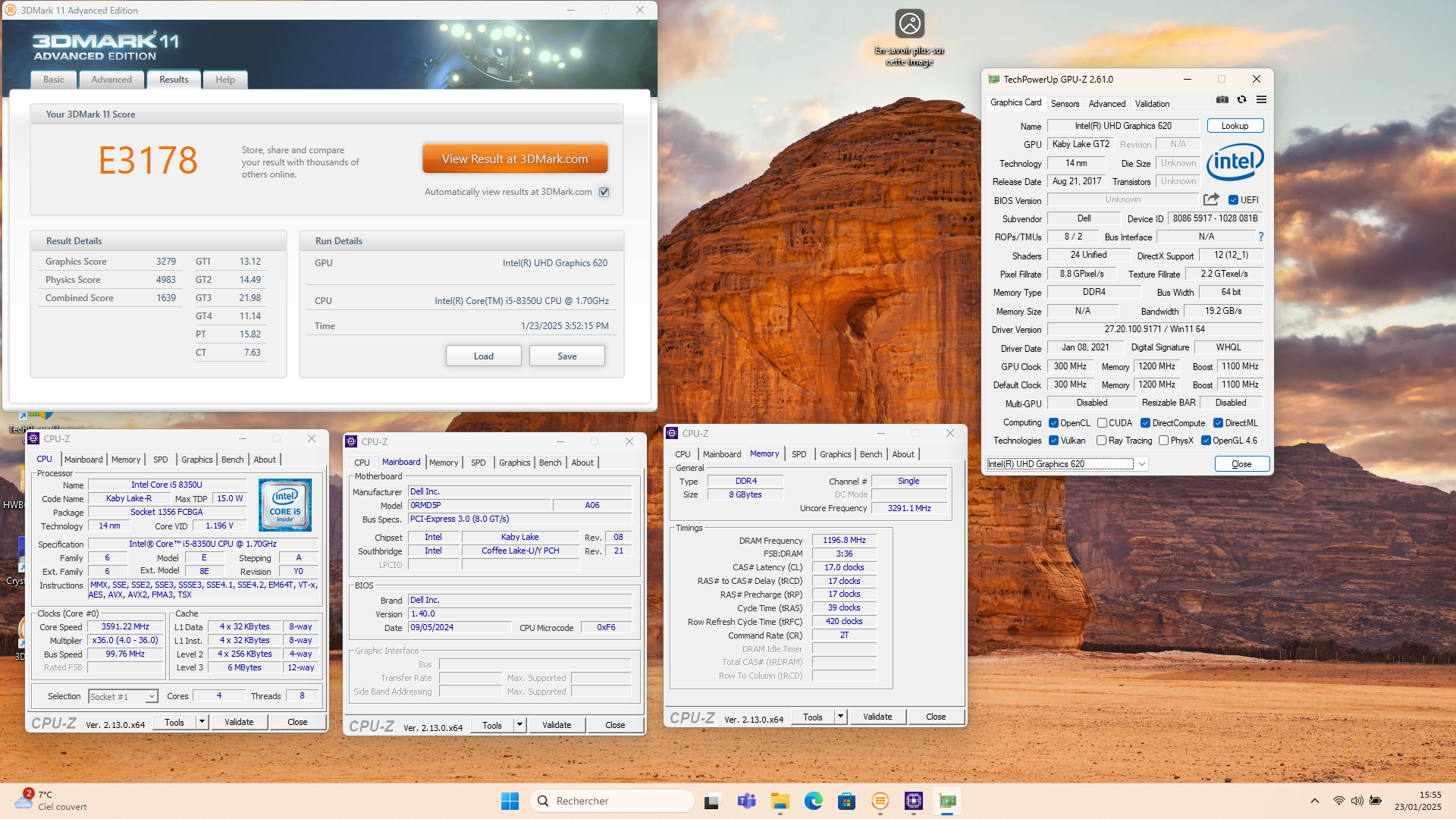Launch Microsoft Teams from taskbar
The height and width of the screenshot is (819, 1456).
point(746,801)
